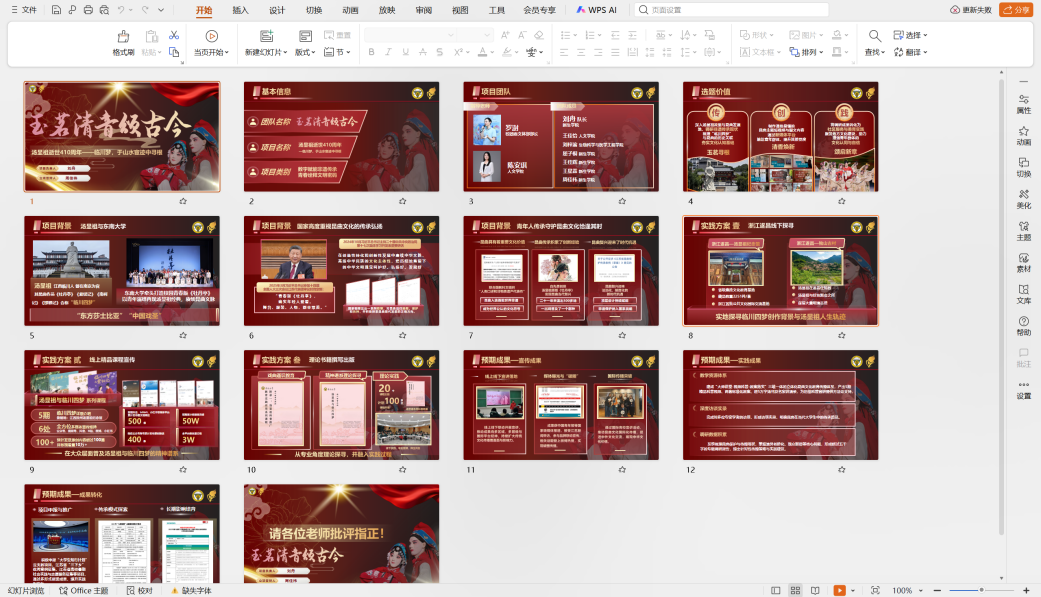Switch to normal view in status bar
This screenshot has width=1041, height=597.
point(776,590)
